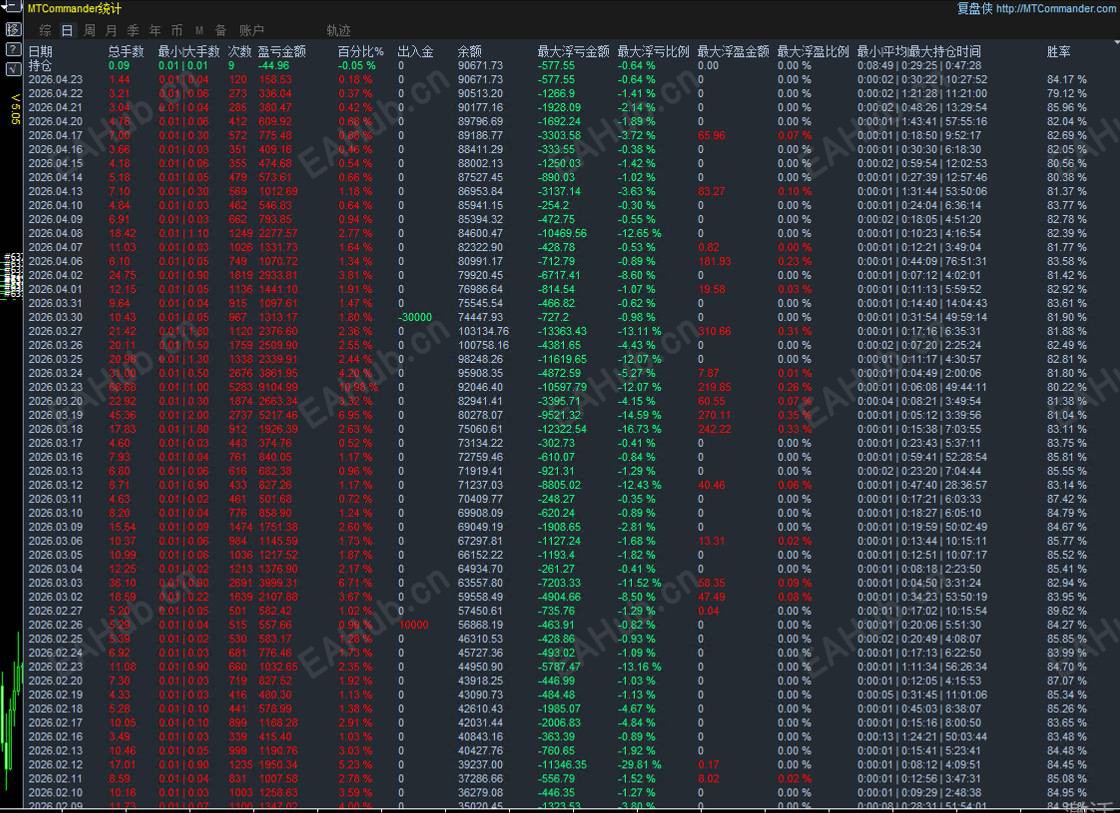Image resolution: width=1120 pixels, height=813 pixels.
Task: Click win rate 89.62 %
Action: pyautogui.click(x=1066, y=611)
